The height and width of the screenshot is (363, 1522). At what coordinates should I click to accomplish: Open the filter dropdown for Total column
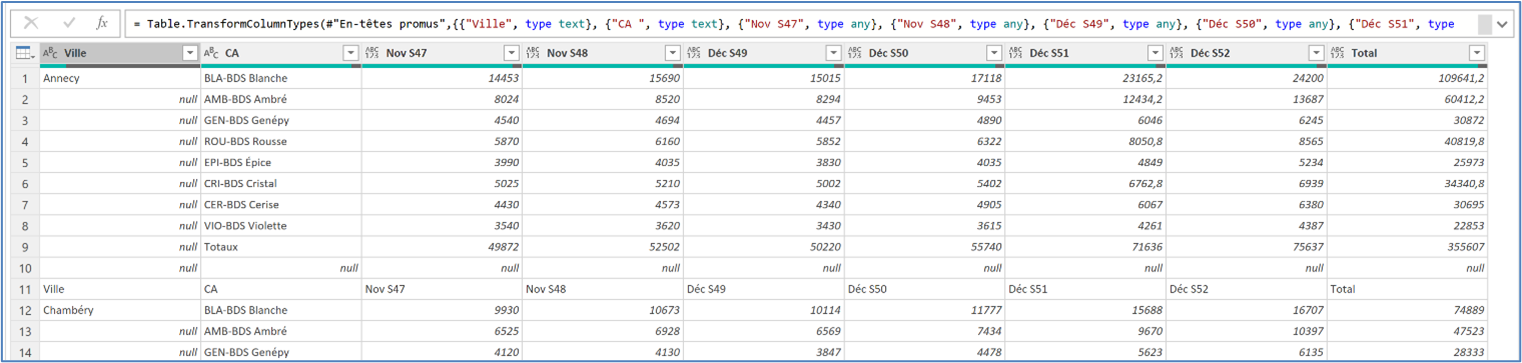(1476, 53)
